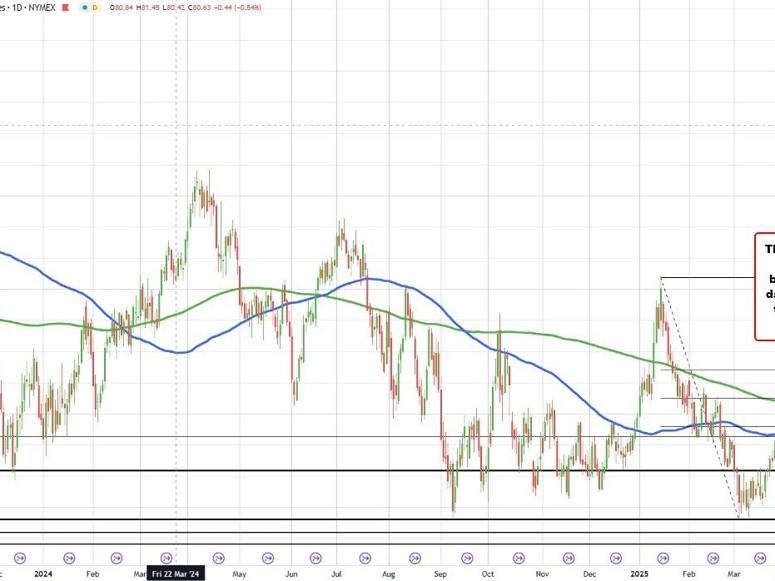Open event marker between Feb 2025 and Mar 2025
The height and width of the screenshot is (581, 775).
tap(713, 558)
